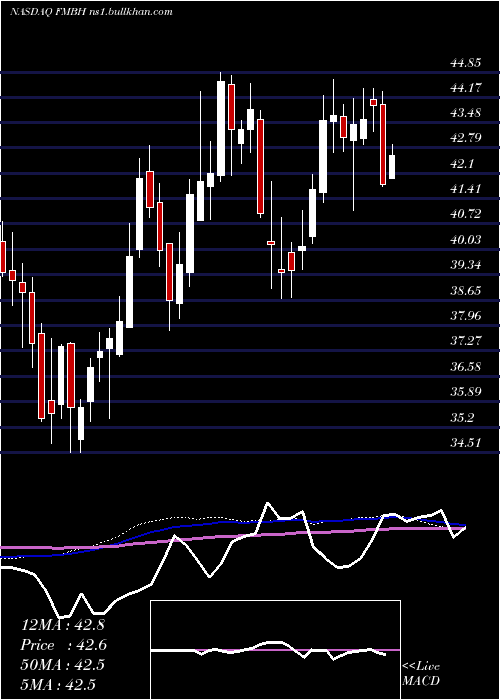The height and width of the screenshot is (700, 500).
Task: Click the 44.85 price axis label
Action: point(466,63)
